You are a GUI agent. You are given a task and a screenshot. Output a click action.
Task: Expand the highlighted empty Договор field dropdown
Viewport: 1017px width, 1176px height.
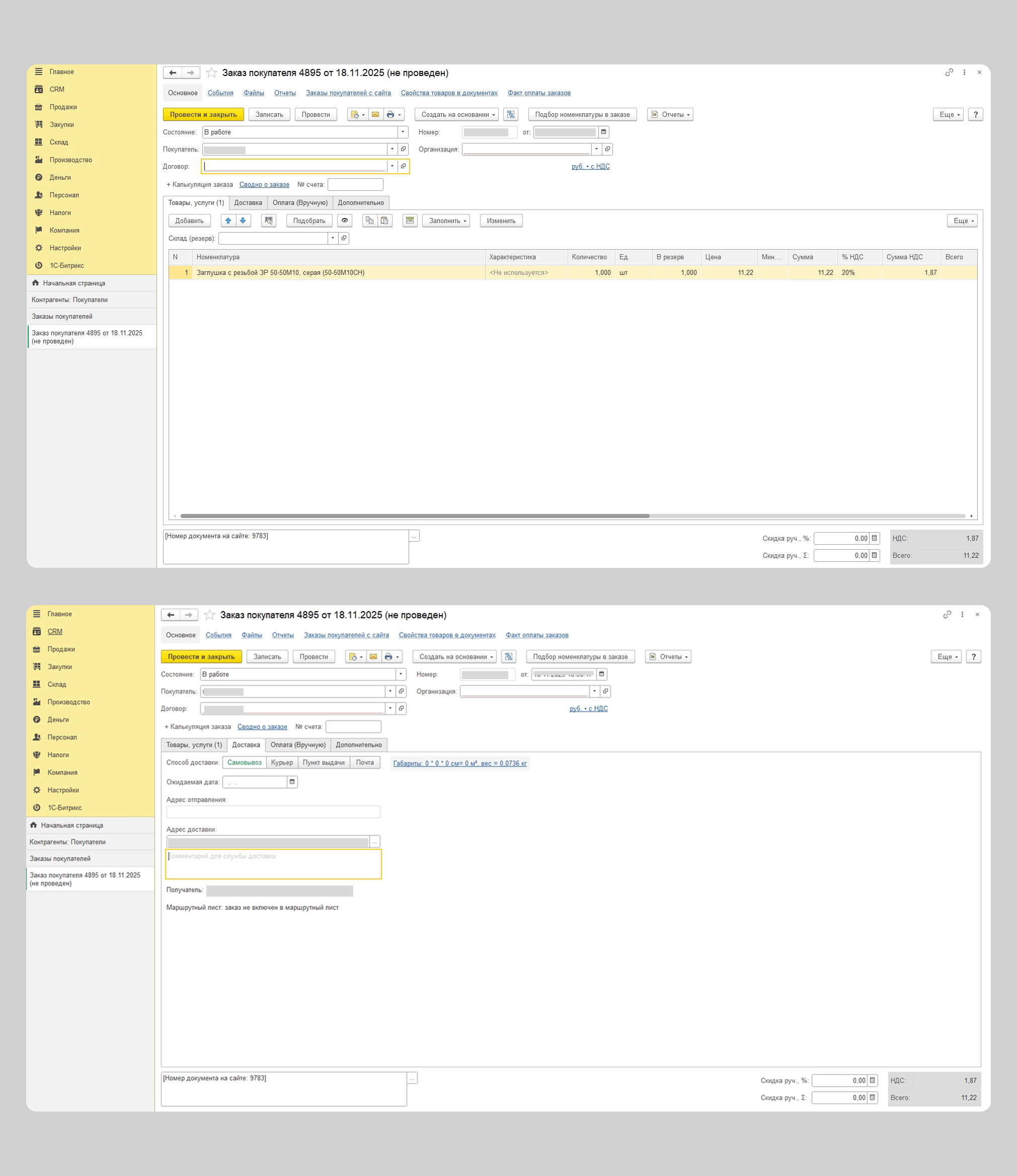tap(392, 166)
